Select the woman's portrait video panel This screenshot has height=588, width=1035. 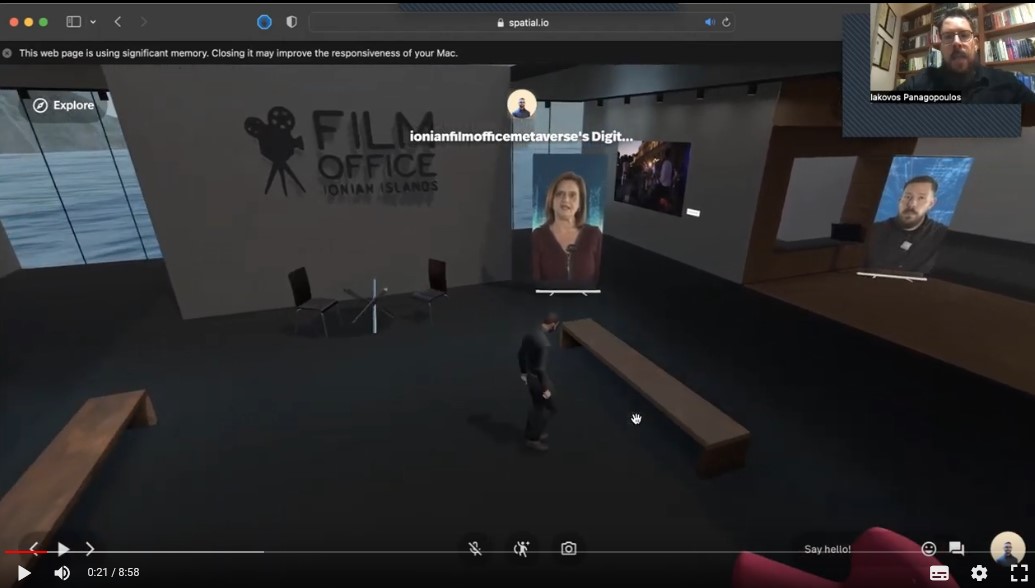click(x=568, y=222)
